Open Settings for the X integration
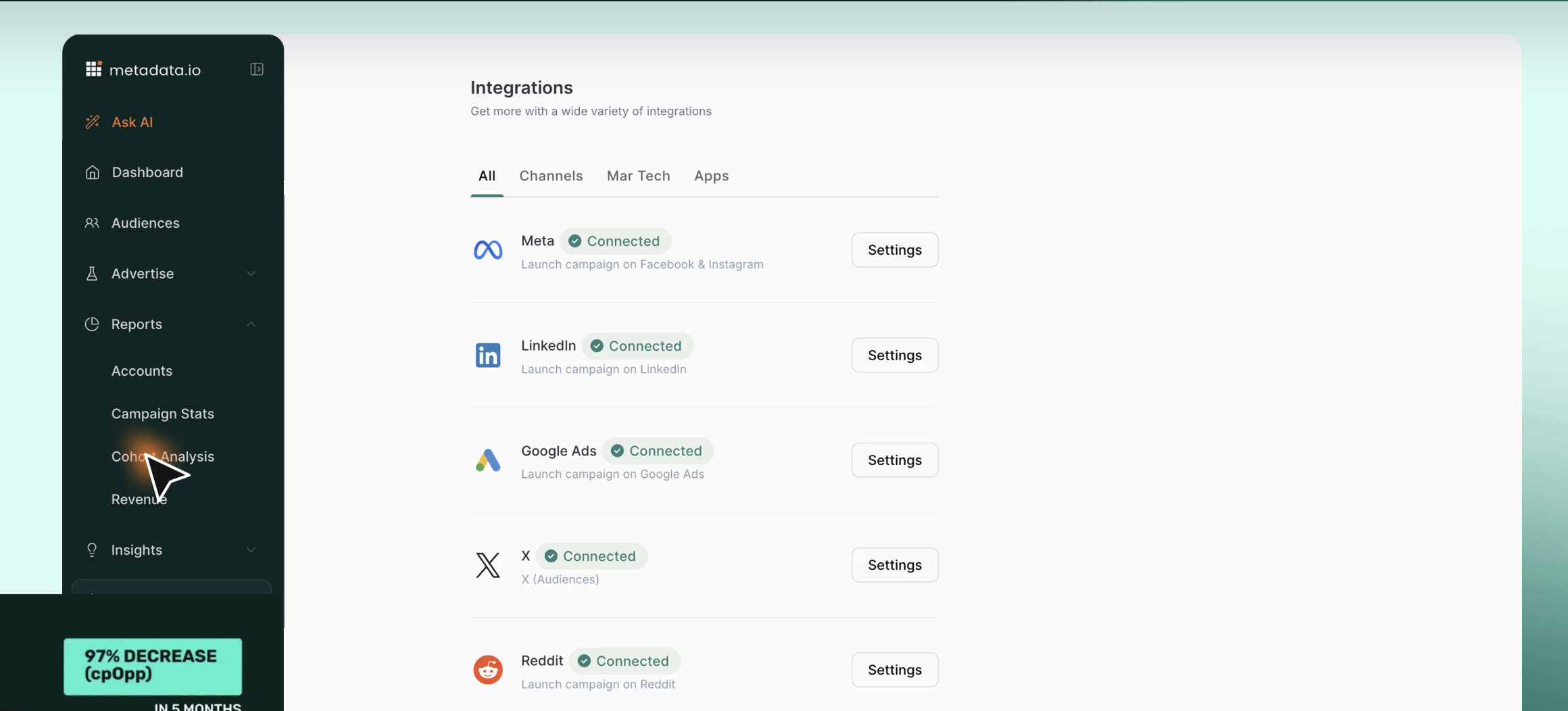The width and height of the screenshot is (1568, 711). click(894, 564)
